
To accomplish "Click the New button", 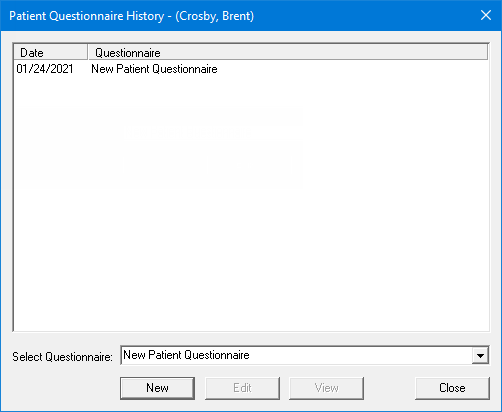I will click(x=157, y=388).
